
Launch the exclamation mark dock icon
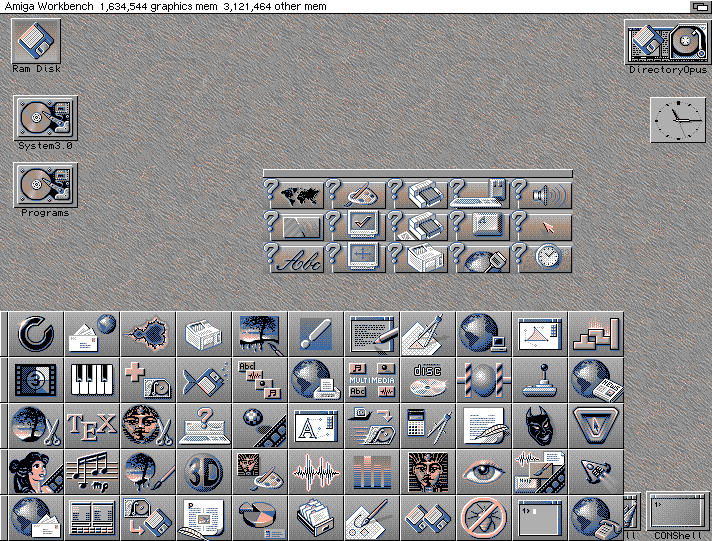click(x=316, y=334)
